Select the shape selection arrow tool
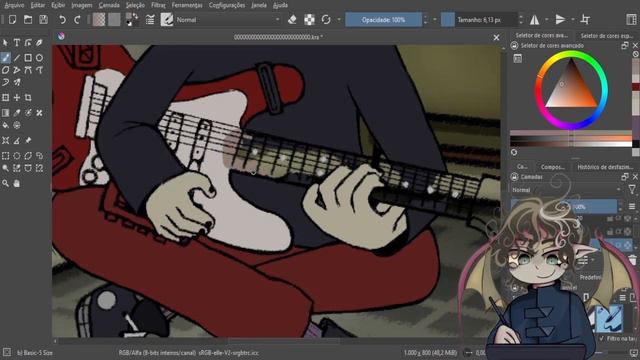The width and height of the screenshot is (640, 360). coord(5,42)
